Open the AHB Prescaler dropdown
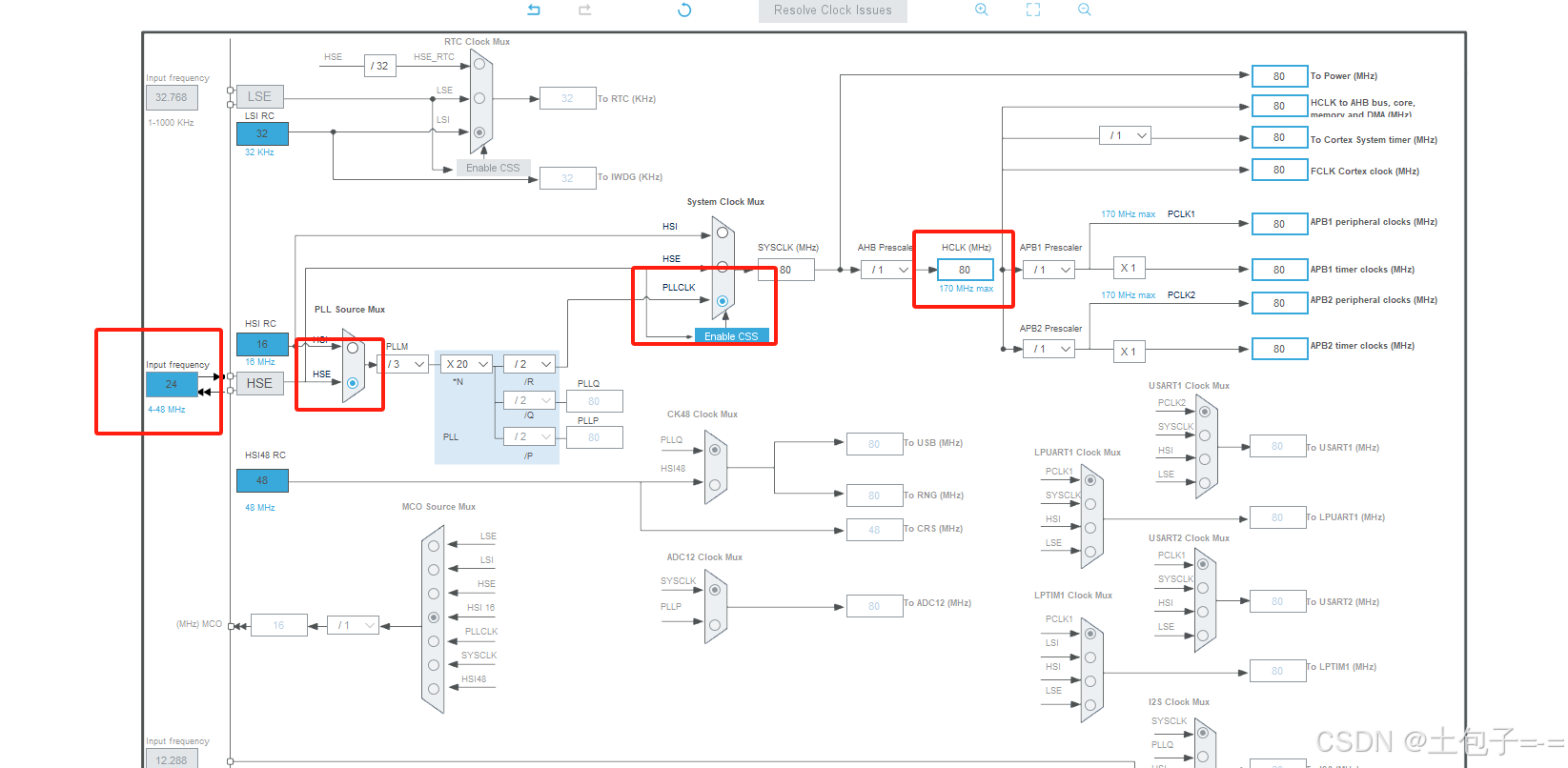The width and height of the screenshot is (1568, 768). 888,270
